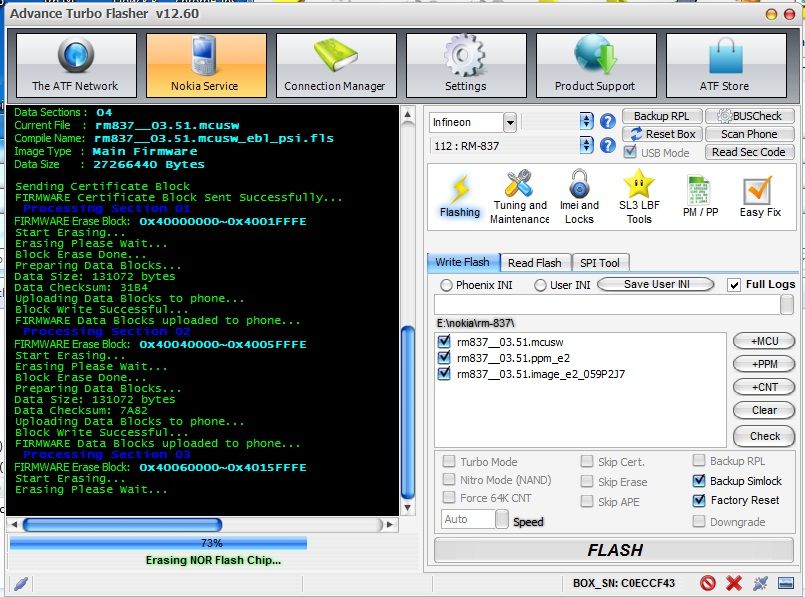The width and height of the screenshot is (805, 597).
Task: Expand the Auto speed dropdown
Action: [501, 519]
